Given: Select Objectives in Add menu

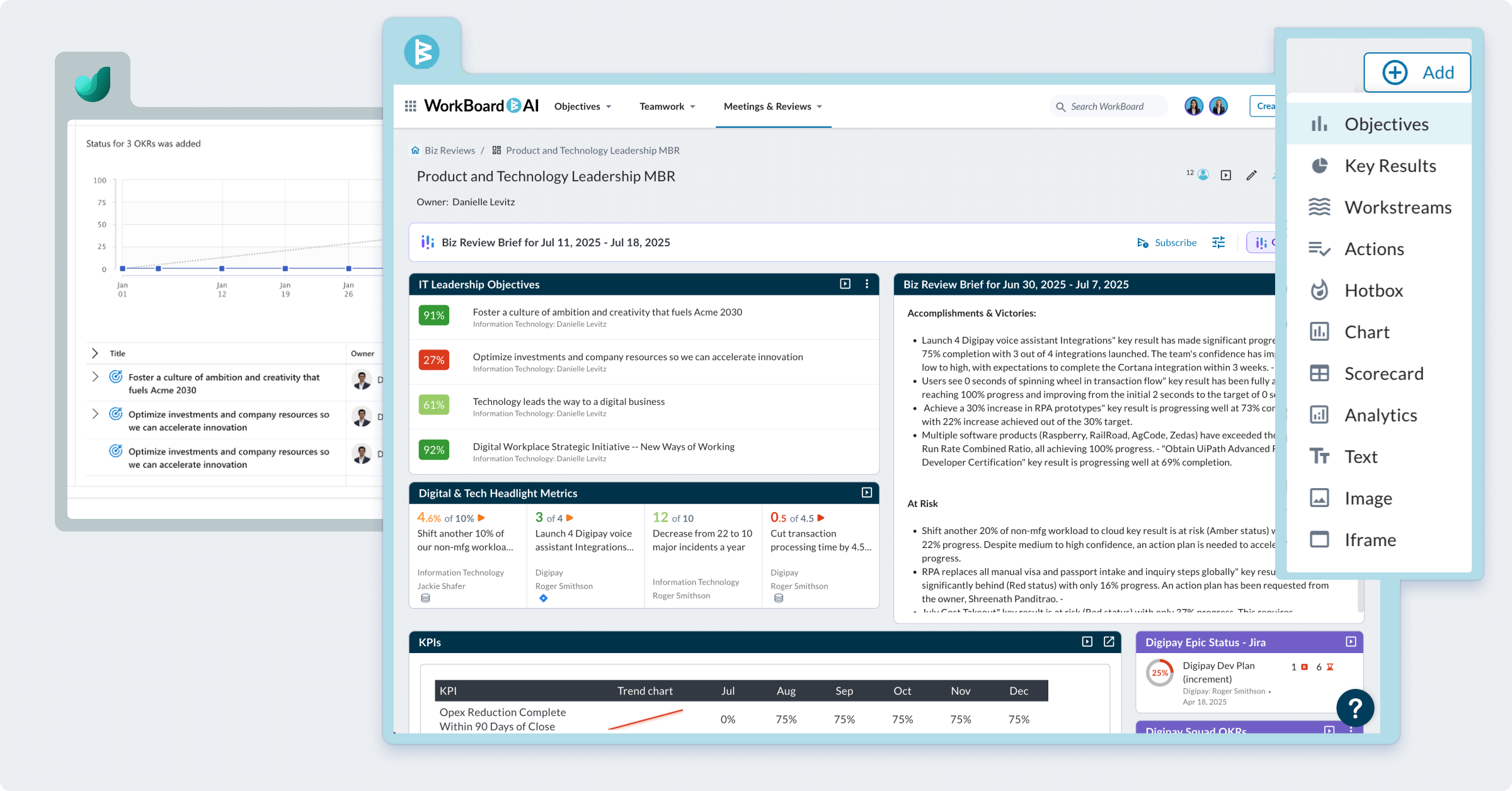Looking at the screenshot, I should click(1379, 124).
